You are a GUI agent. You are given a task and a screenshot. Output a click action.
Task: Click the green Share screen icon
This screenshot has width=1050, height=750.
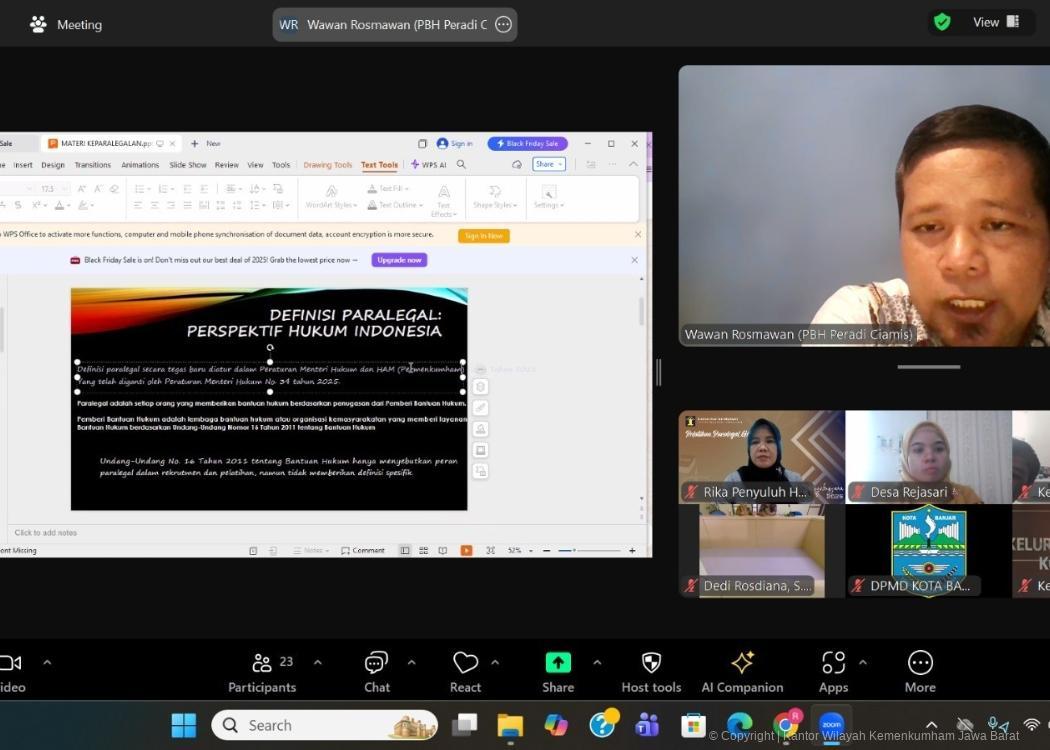pyautogui.click(x=558, y=663)
